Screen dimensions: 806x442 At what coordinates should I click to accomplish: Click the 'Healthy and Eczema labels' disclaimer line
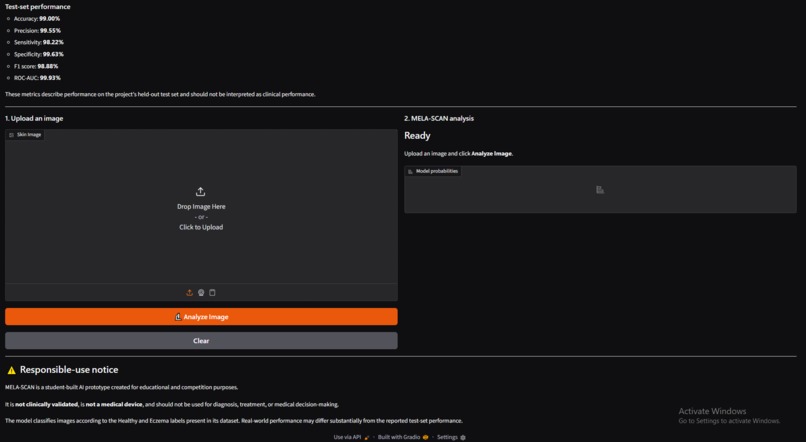click(233, 421)
